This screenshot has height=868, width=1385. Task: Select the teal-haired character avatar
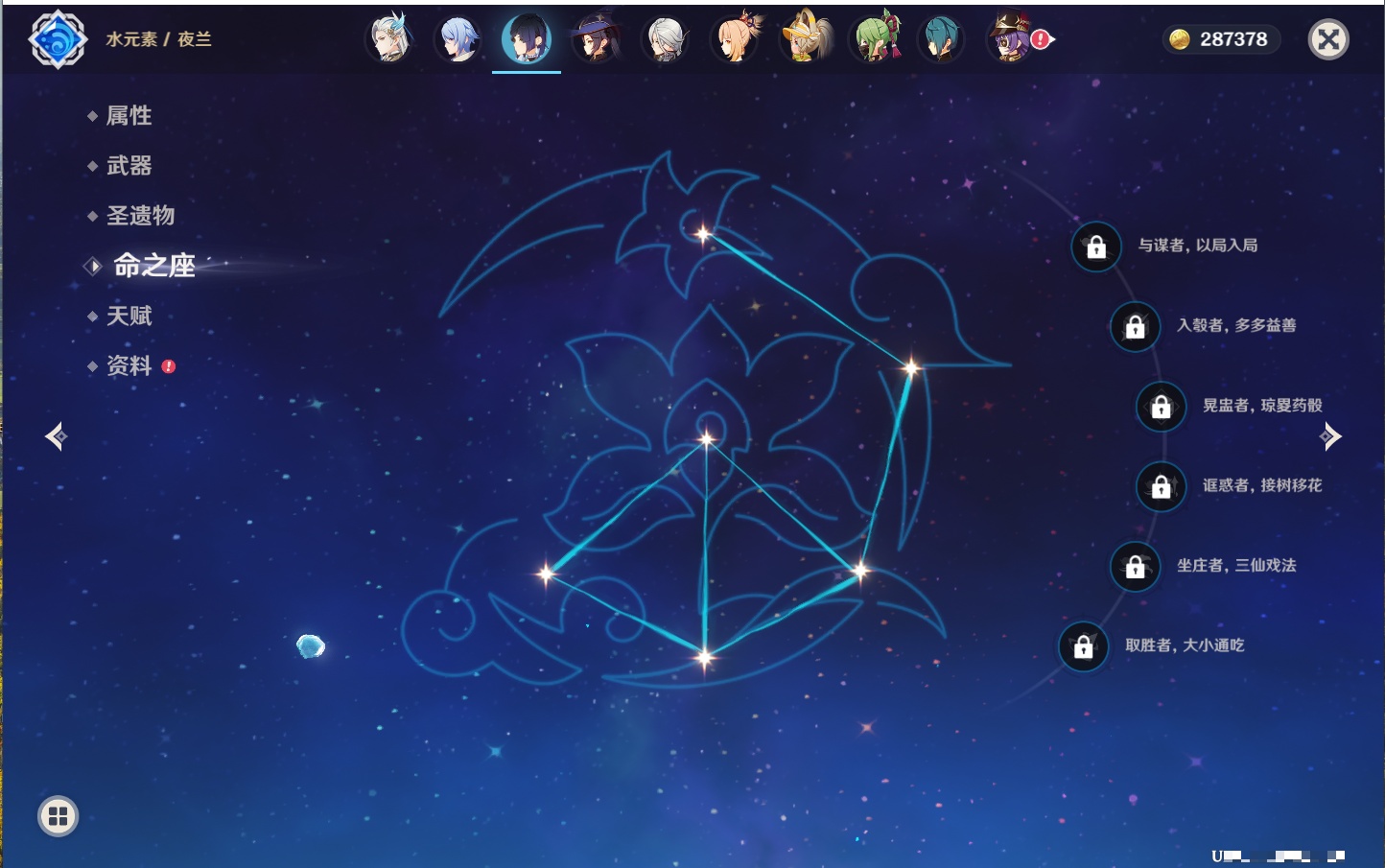click(x=941, y=39)
